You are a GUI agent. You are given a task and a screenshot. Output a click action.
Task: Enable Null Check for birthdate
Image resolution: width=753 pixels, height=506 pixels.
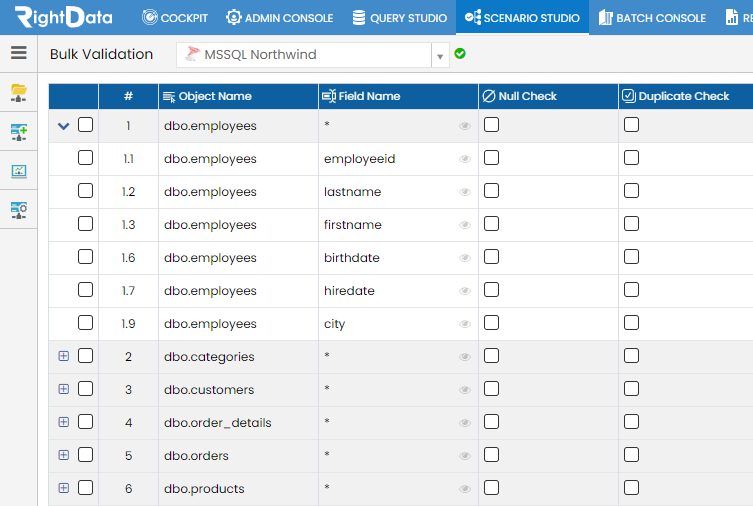pyautogui.click(x=491, y=257)
